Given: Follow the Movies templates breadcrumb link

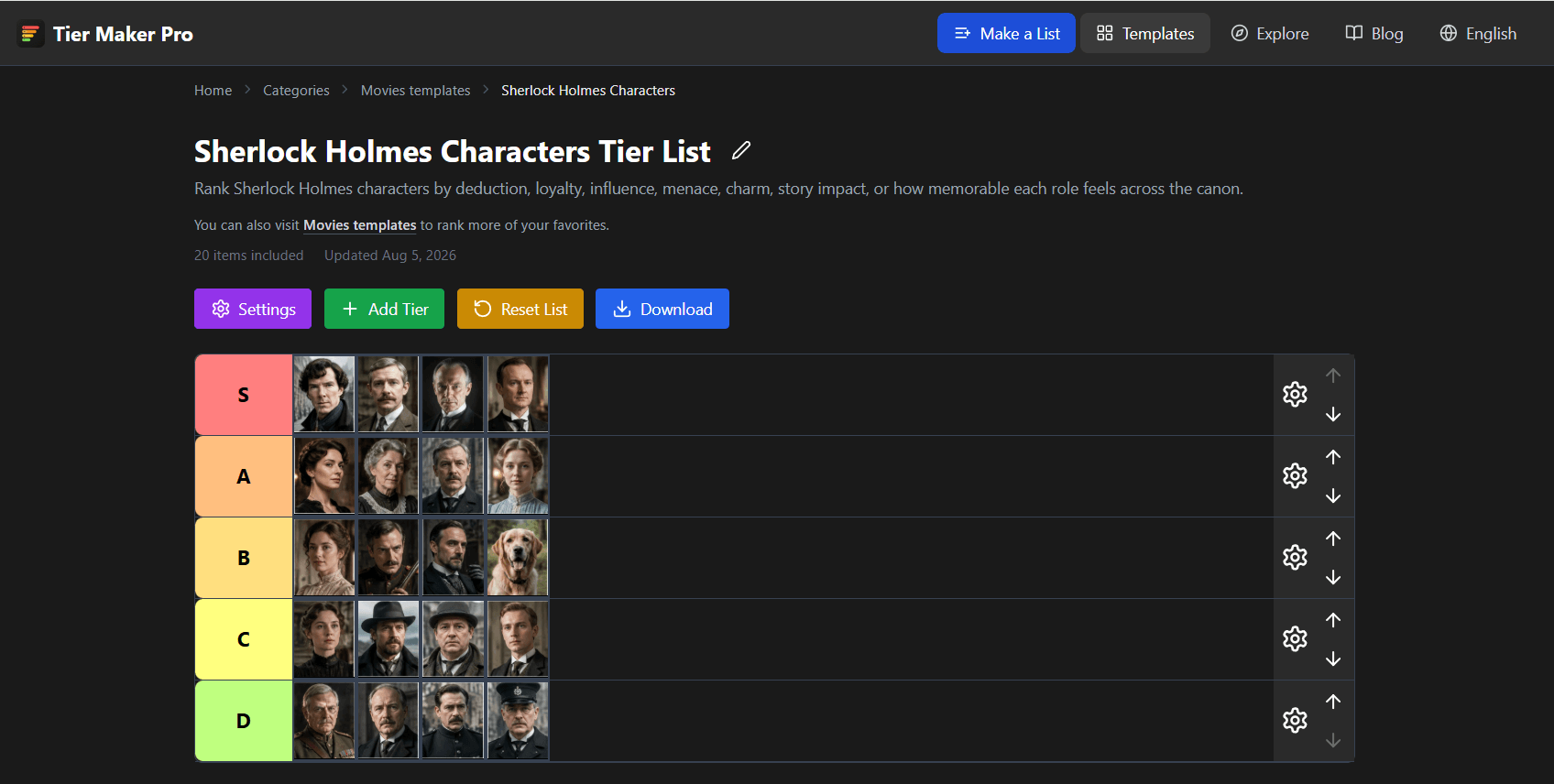Looking at the screenshot, I should pyautogui.click(x=415, y=90).
